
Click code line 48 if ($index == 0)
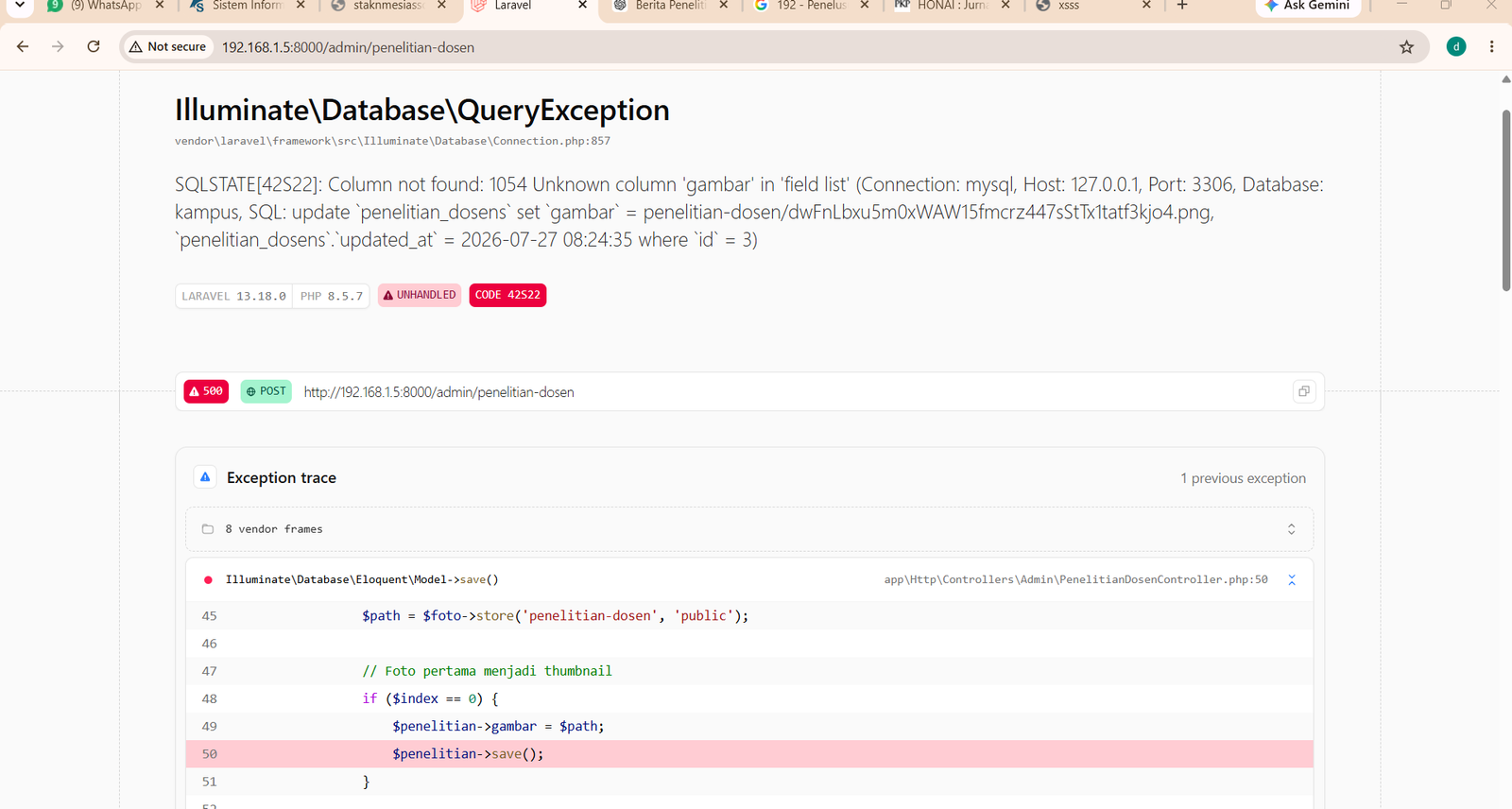(x=749, y=698)
